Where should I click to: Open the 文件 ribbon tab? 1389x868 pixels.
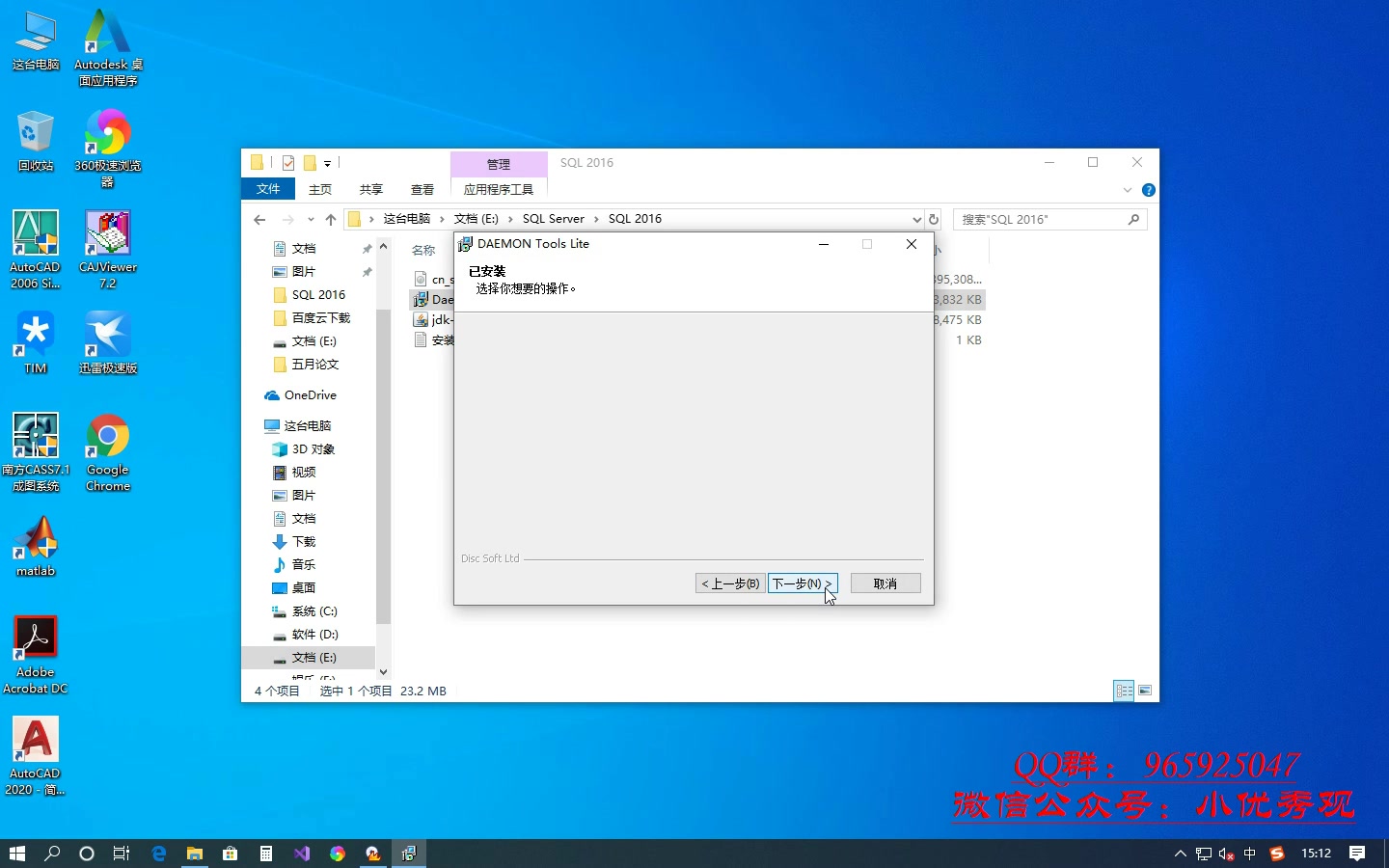pyautogui.click(x=268, y=189)
